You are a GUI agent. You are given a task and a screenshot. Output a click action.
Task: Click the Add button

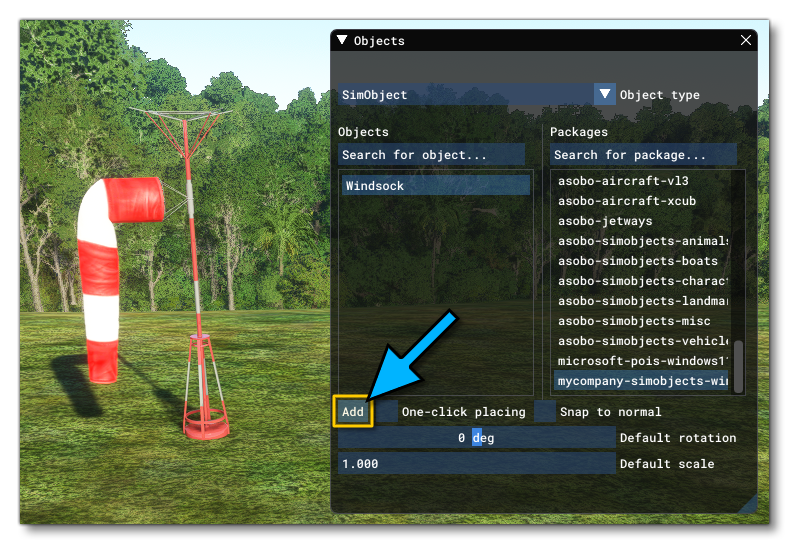point(353,411)
